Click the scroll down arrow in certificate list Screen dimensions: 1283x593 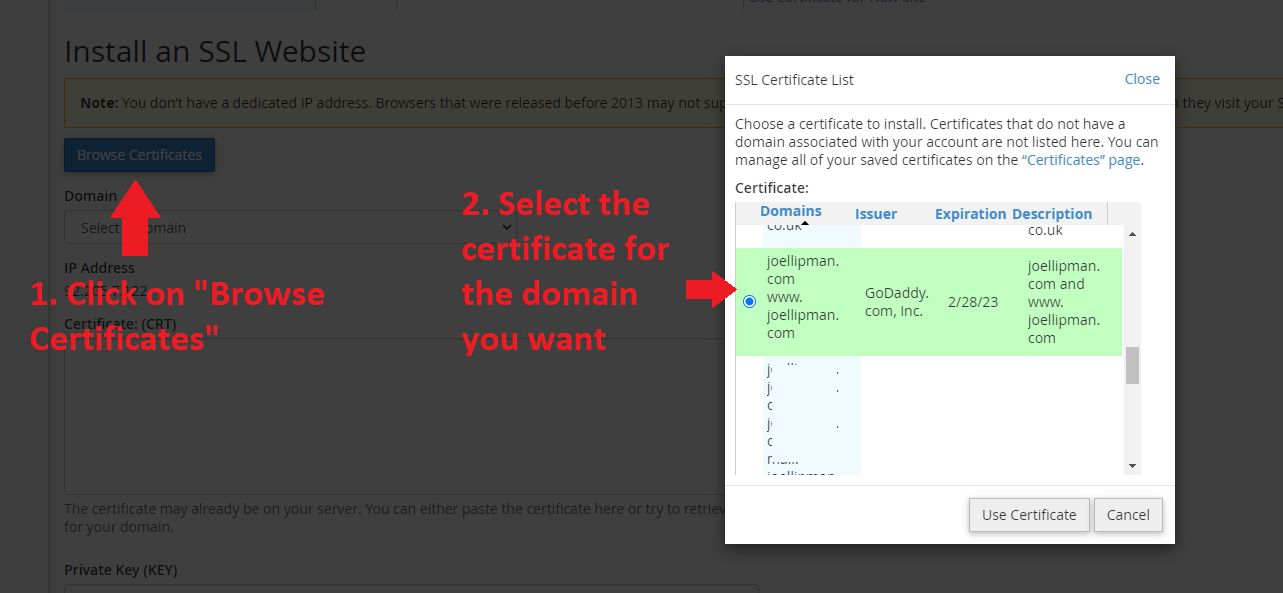tap(1132, 466)
